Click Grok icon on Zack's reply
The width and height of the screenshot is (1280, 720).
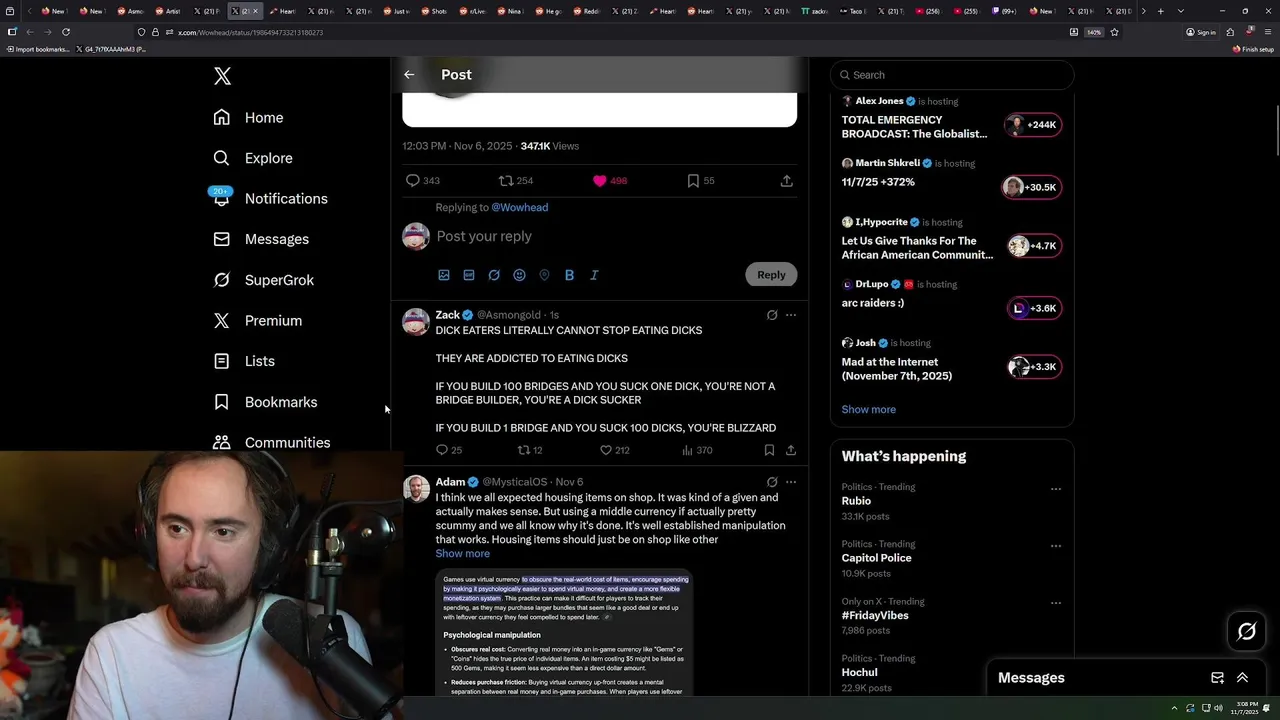pyautogui.click(x=771, y=315)
